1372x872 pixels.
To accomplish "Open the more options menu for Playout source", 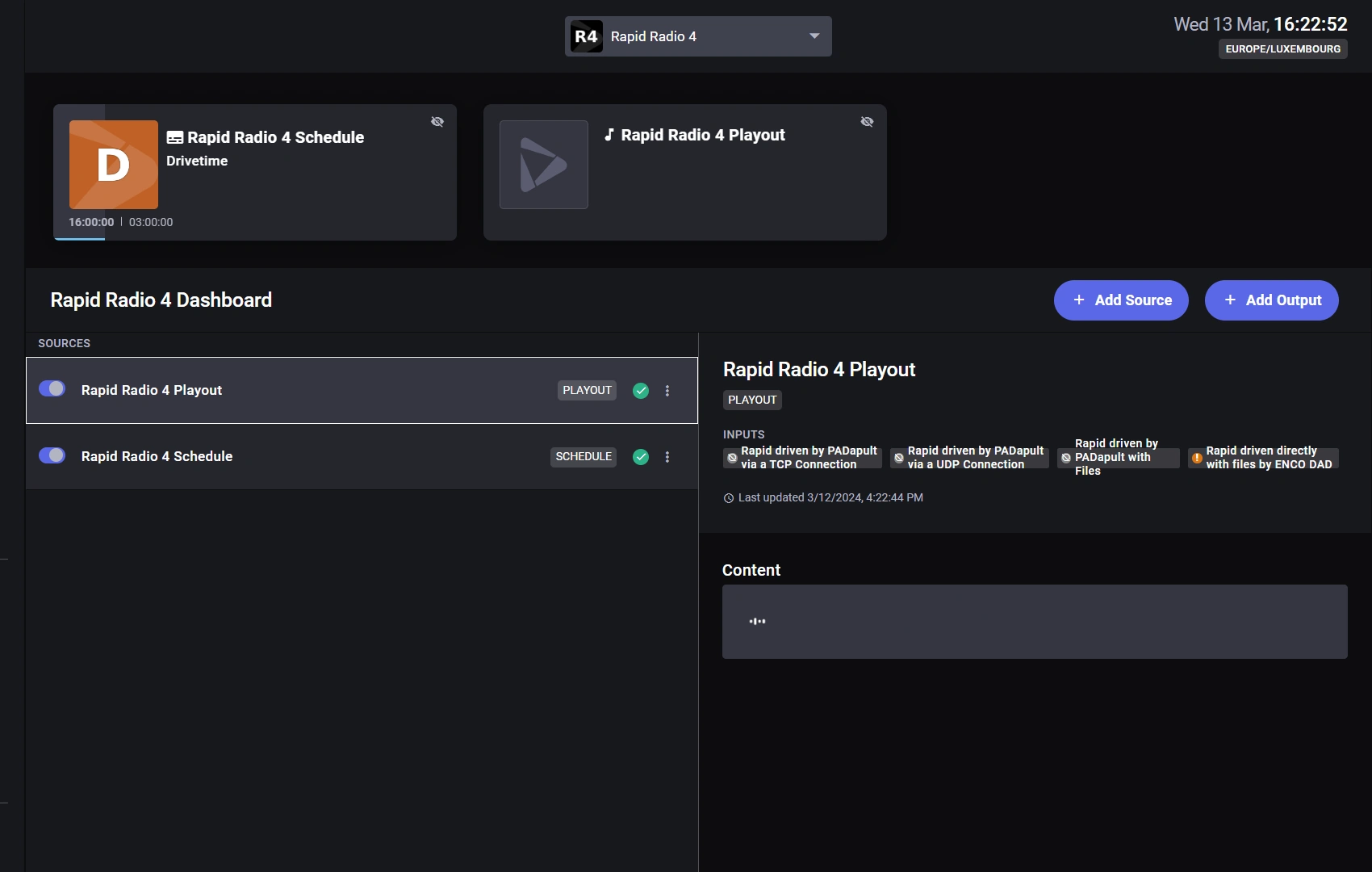I will point(667,391).
